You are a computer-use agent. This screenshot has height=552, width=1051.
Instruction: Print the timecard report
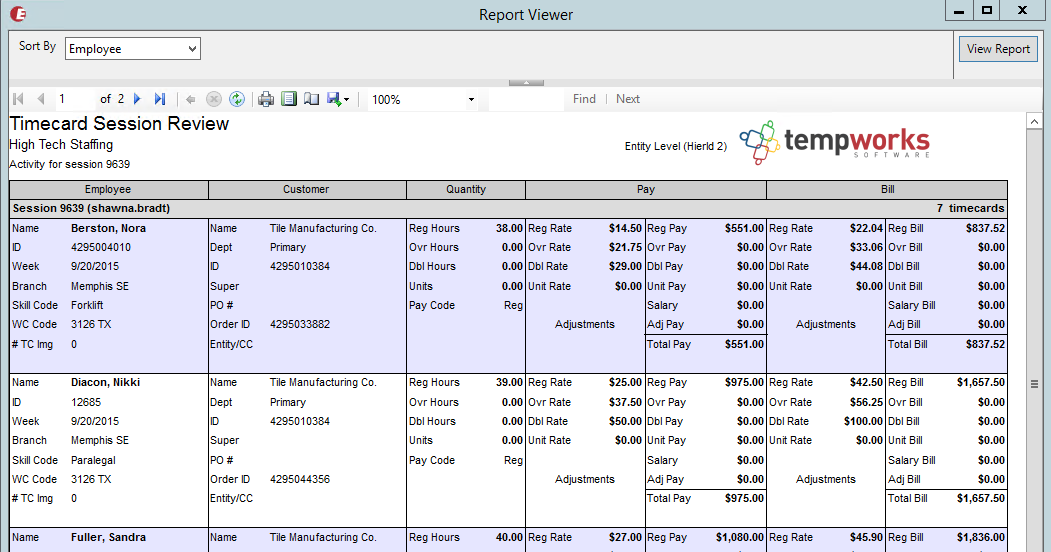tap(266, 99)
